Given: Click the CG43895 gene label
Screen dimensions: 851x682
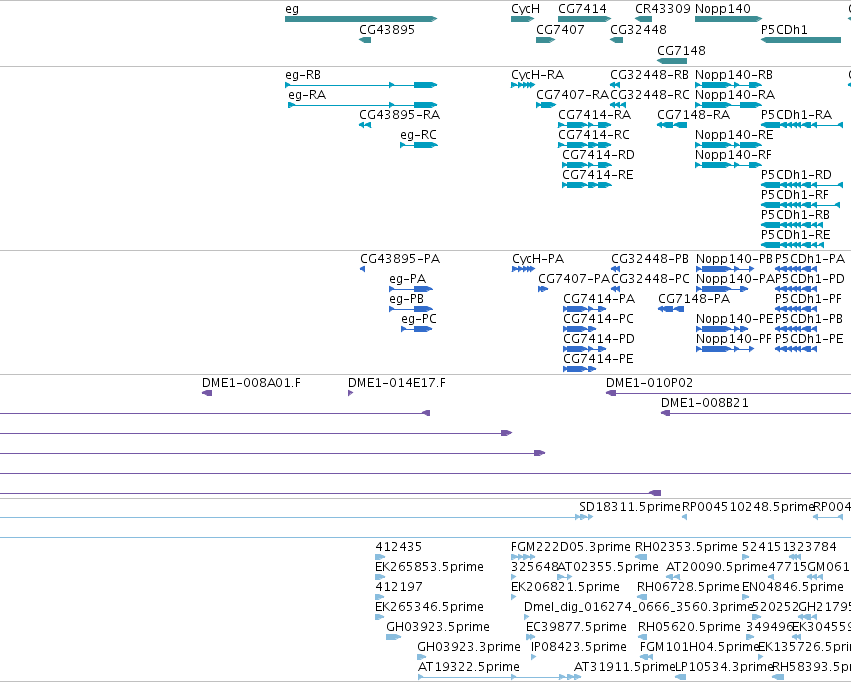Looking at the screenshot, I should coord(387,30).
